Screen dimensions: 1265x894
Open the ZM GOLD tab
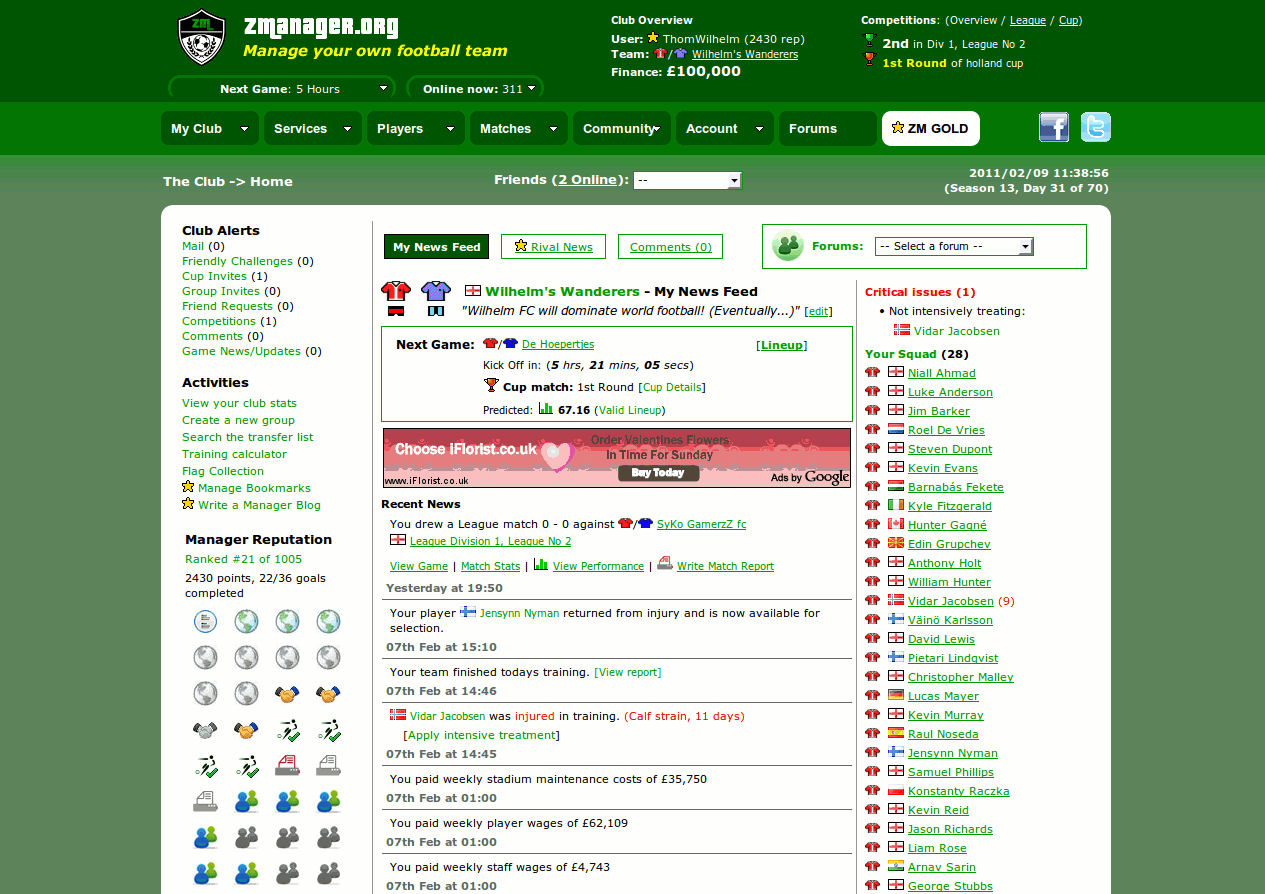pyautogui.click(x=931, y=128)
